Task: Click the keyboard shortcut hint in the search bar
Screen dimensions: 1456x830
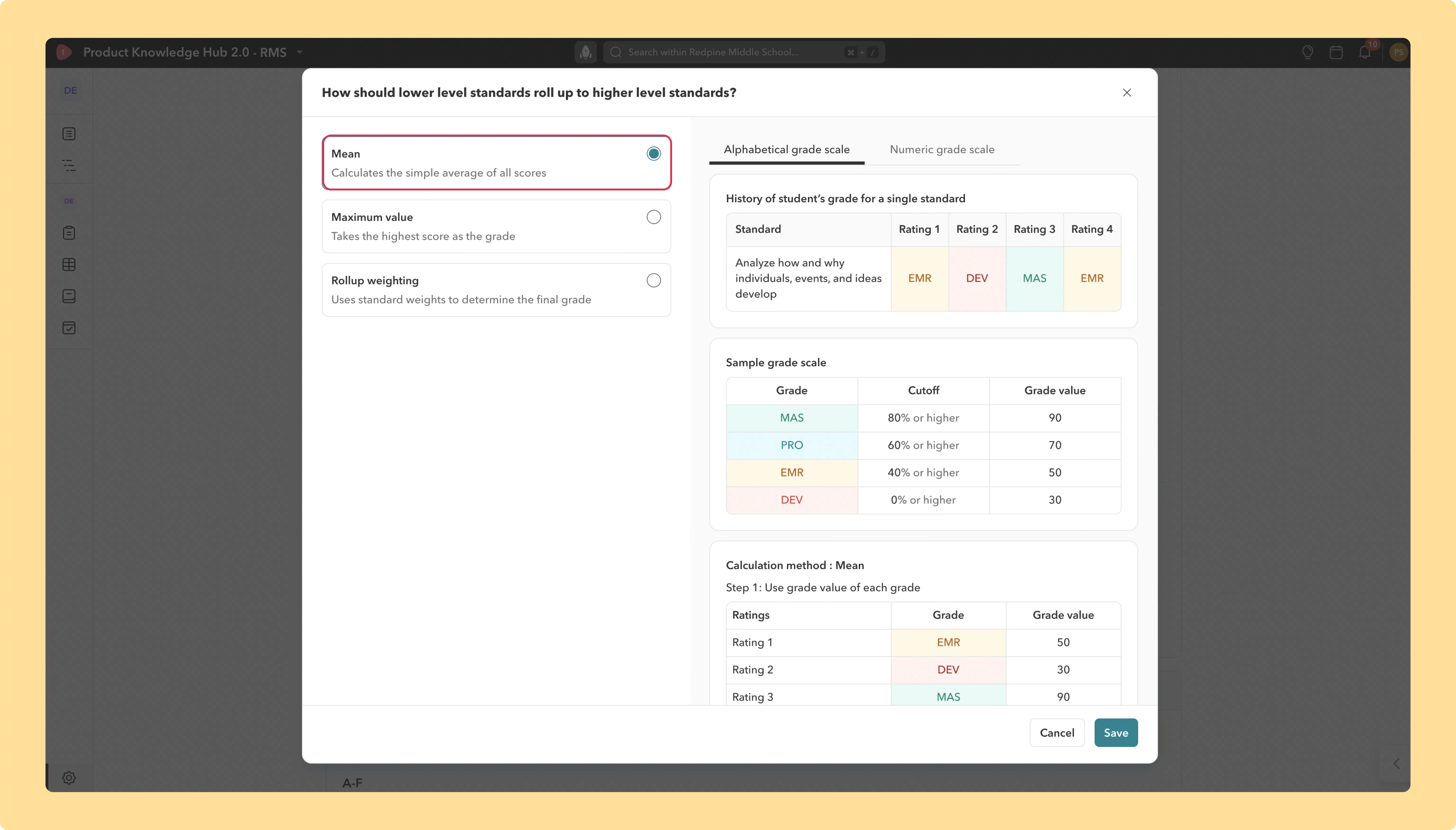Action: (x=862, y=52)
